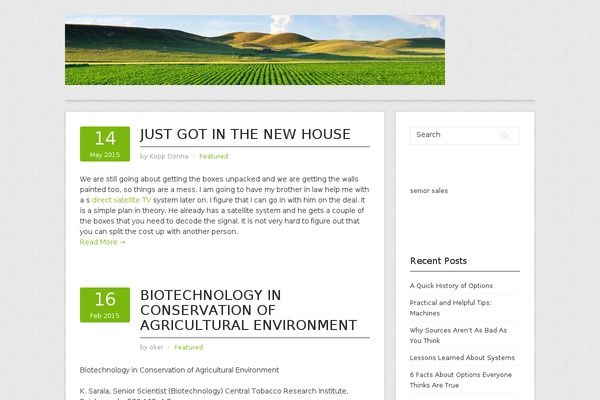Click the senior sales sidebar link
Image resolution: width=600 pixels, height=400 pixels.
click(x=429, y=191)
